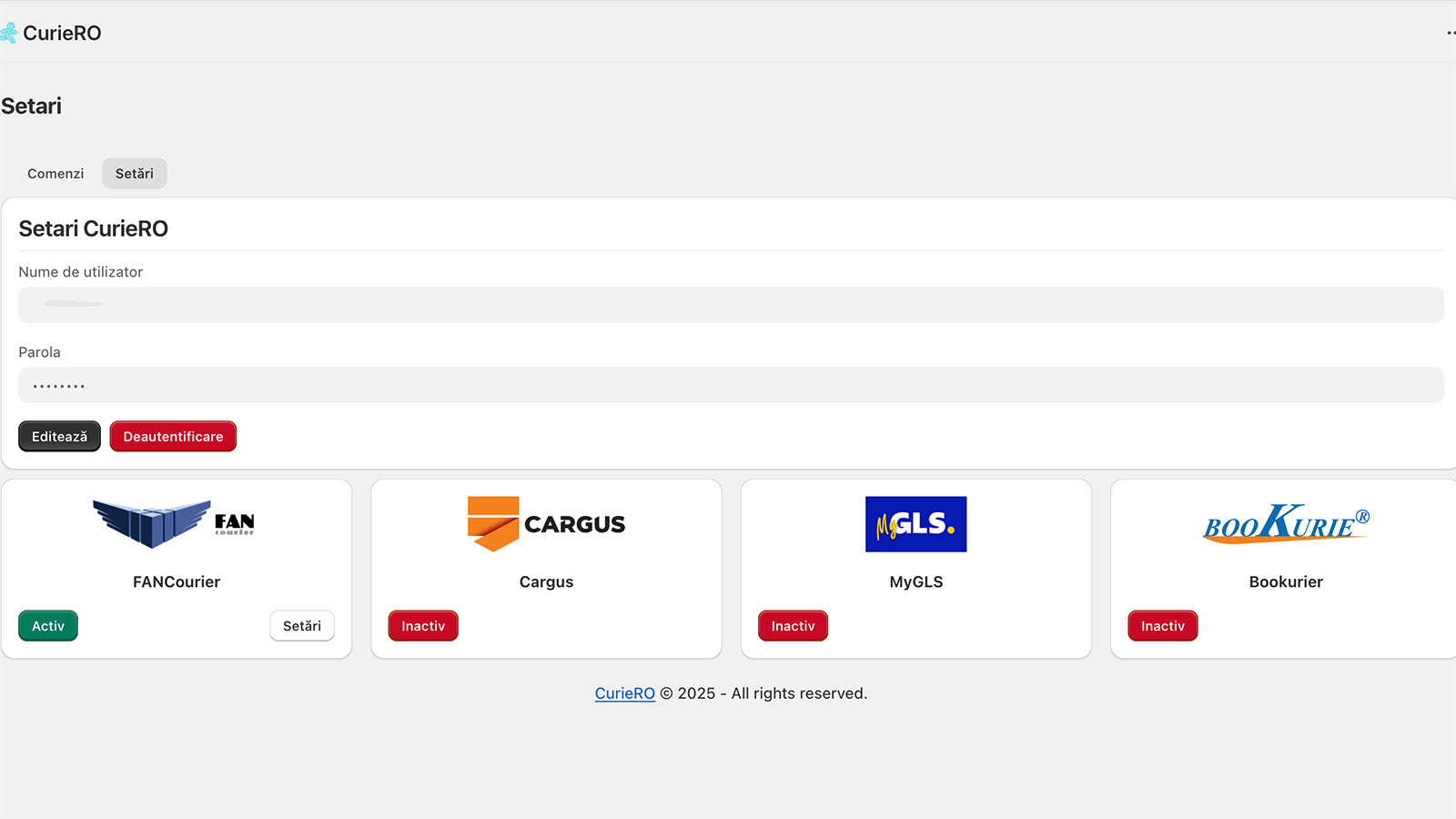This screenshot has width=1456, height=819.
Task: Toggle the Cargus Inactiv status button
Action: [x=423, y=625]
